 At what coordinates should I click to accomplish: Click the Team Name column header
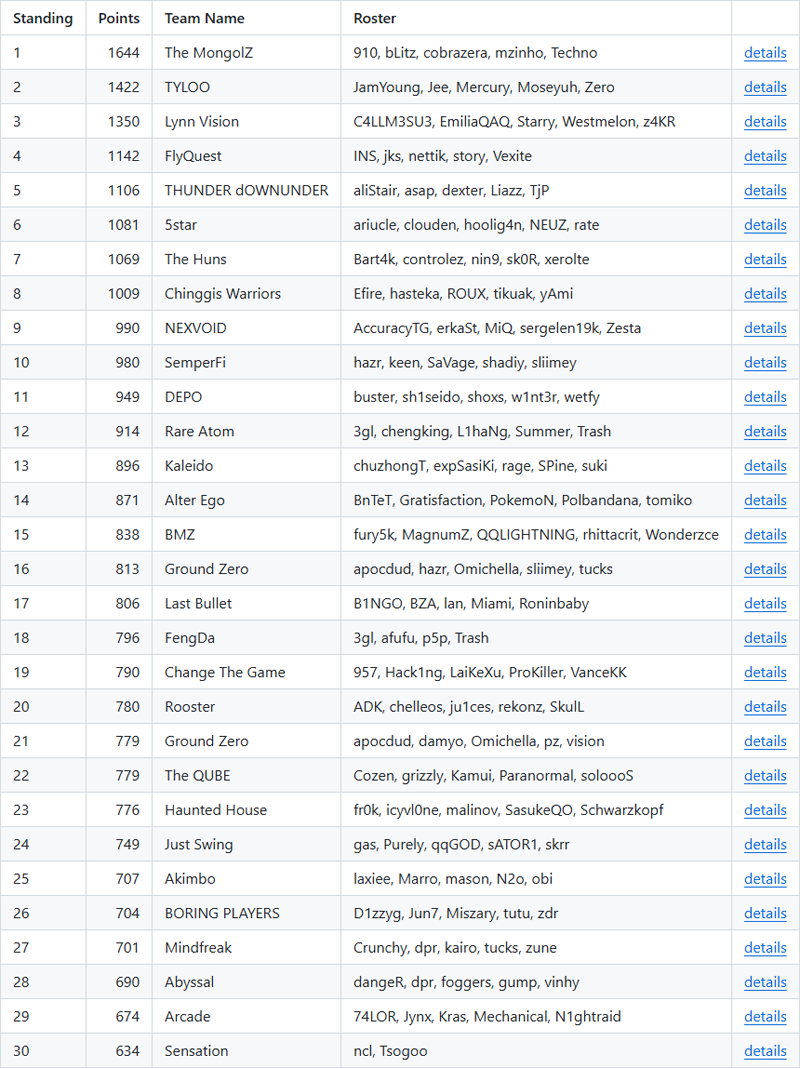click(x=204, y=18)
